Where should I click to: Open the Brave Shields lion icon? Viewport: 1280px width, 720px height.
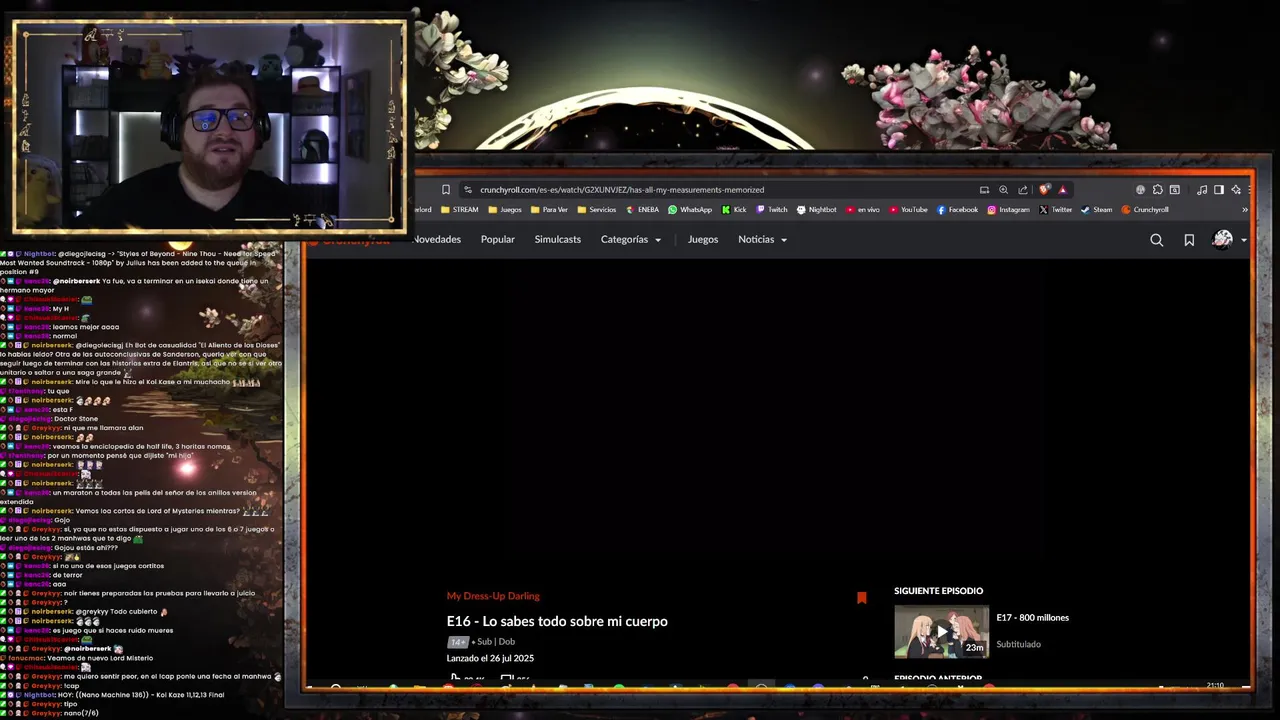[x=1045, y=190]
